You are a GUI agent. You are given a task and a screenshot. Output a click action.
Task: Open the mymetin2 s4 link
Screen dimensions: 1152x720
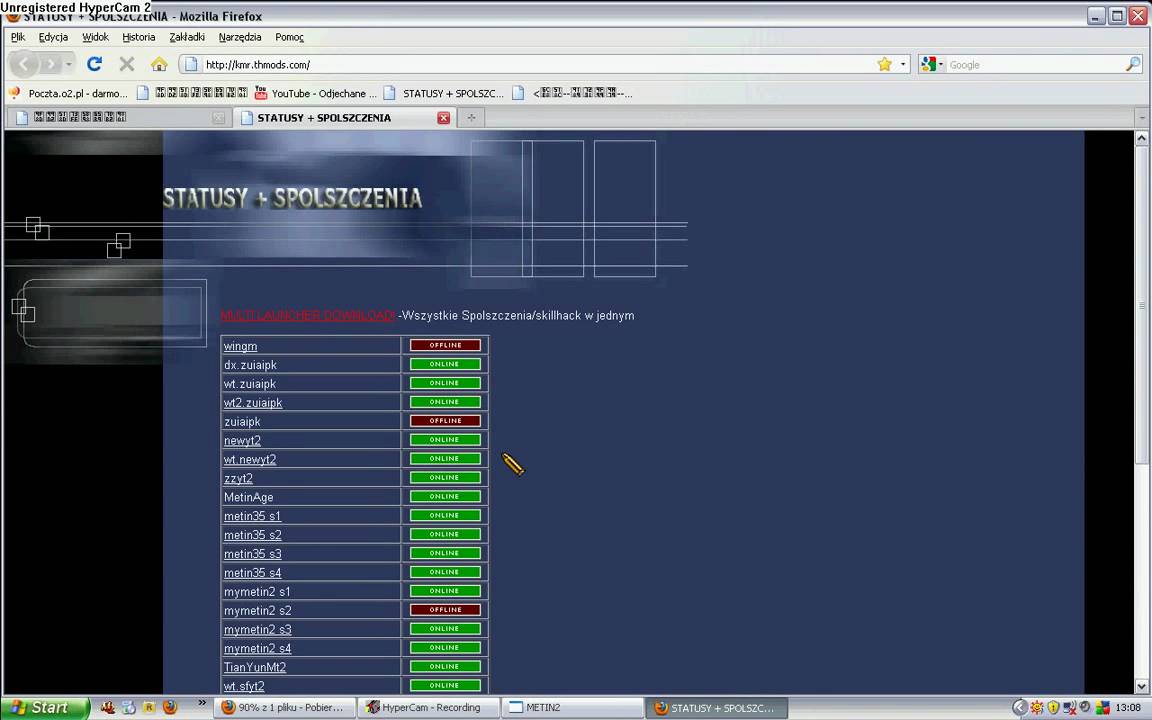click(257, 649)
